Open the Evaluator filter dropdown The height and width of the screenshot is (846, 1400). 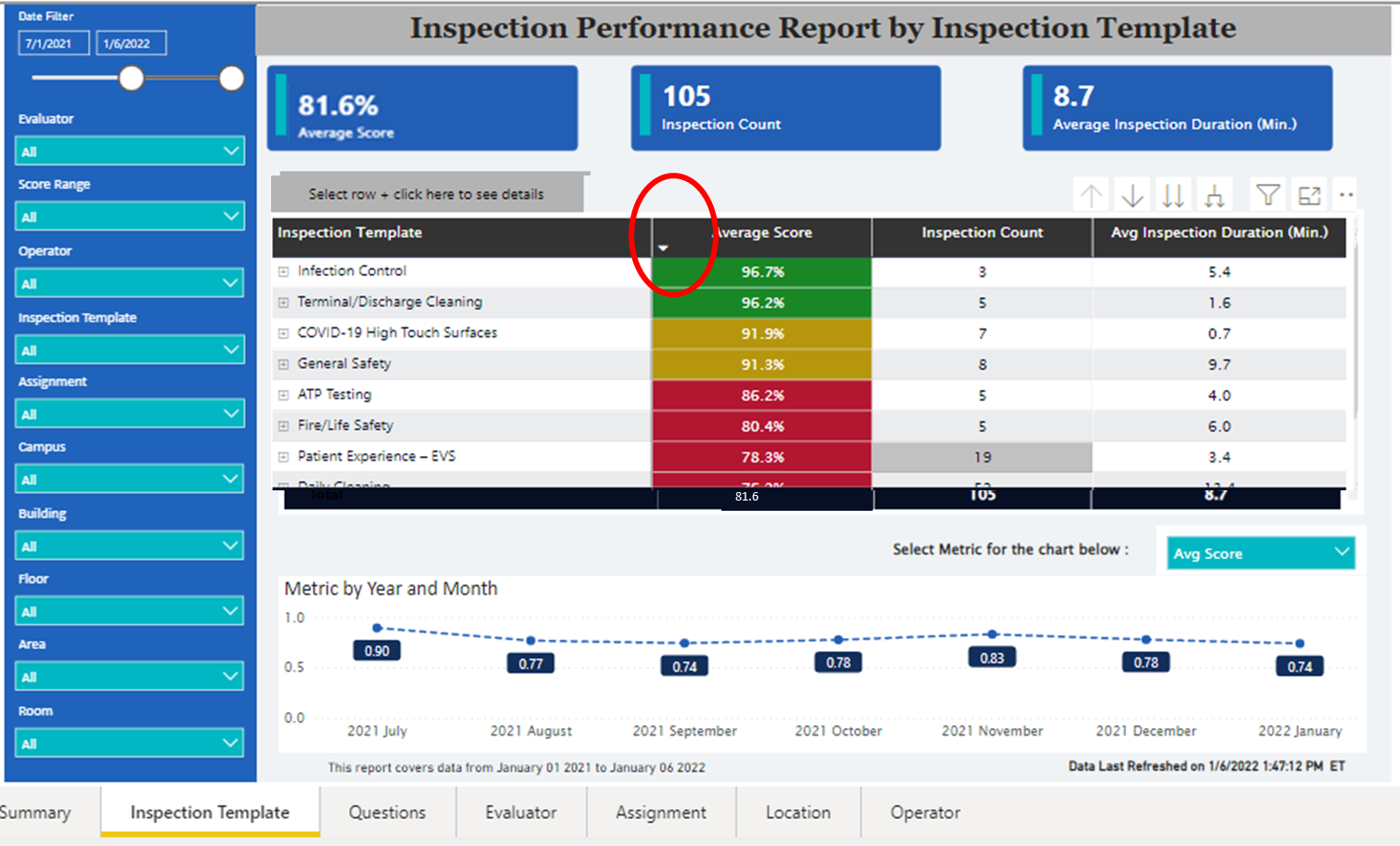[129, 150]
